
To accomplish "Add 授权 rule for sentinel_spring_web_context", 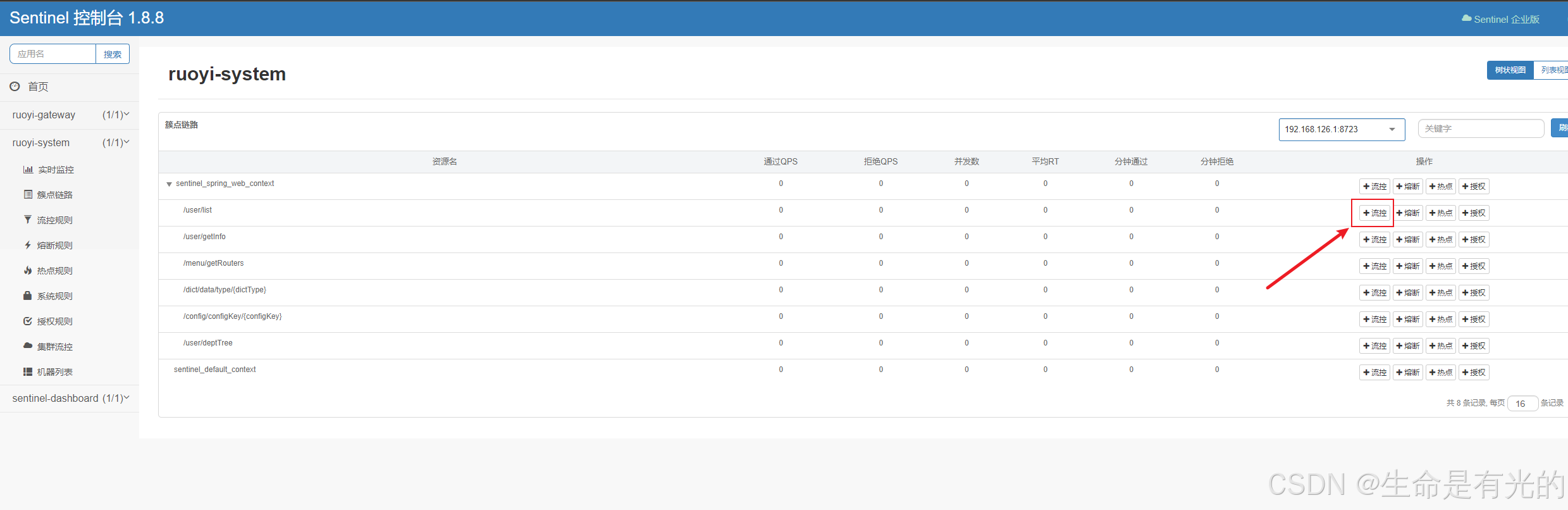I will (1474, 187).
